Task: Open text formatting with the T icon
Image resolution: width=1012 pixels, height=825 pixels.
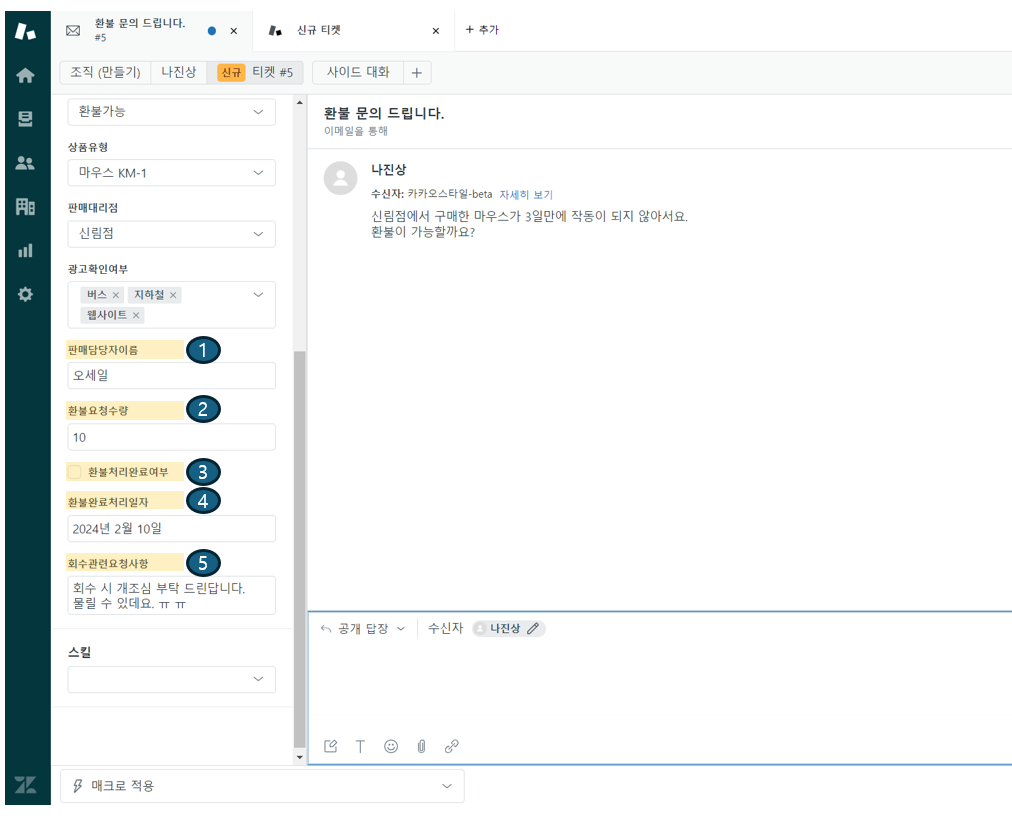Action: point(360,745)
